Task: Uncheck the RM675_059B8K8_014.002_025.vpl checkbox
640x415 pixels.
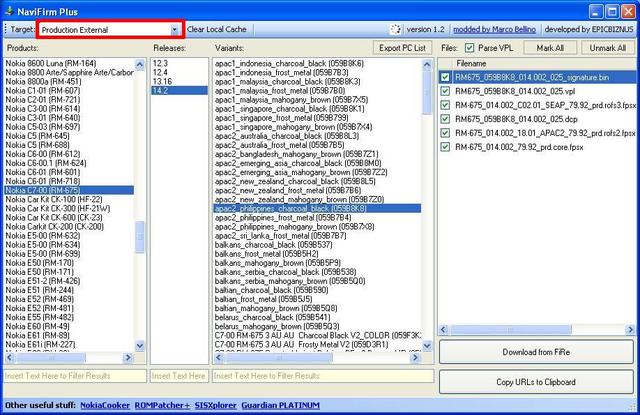Action: [x=445, y=91]
